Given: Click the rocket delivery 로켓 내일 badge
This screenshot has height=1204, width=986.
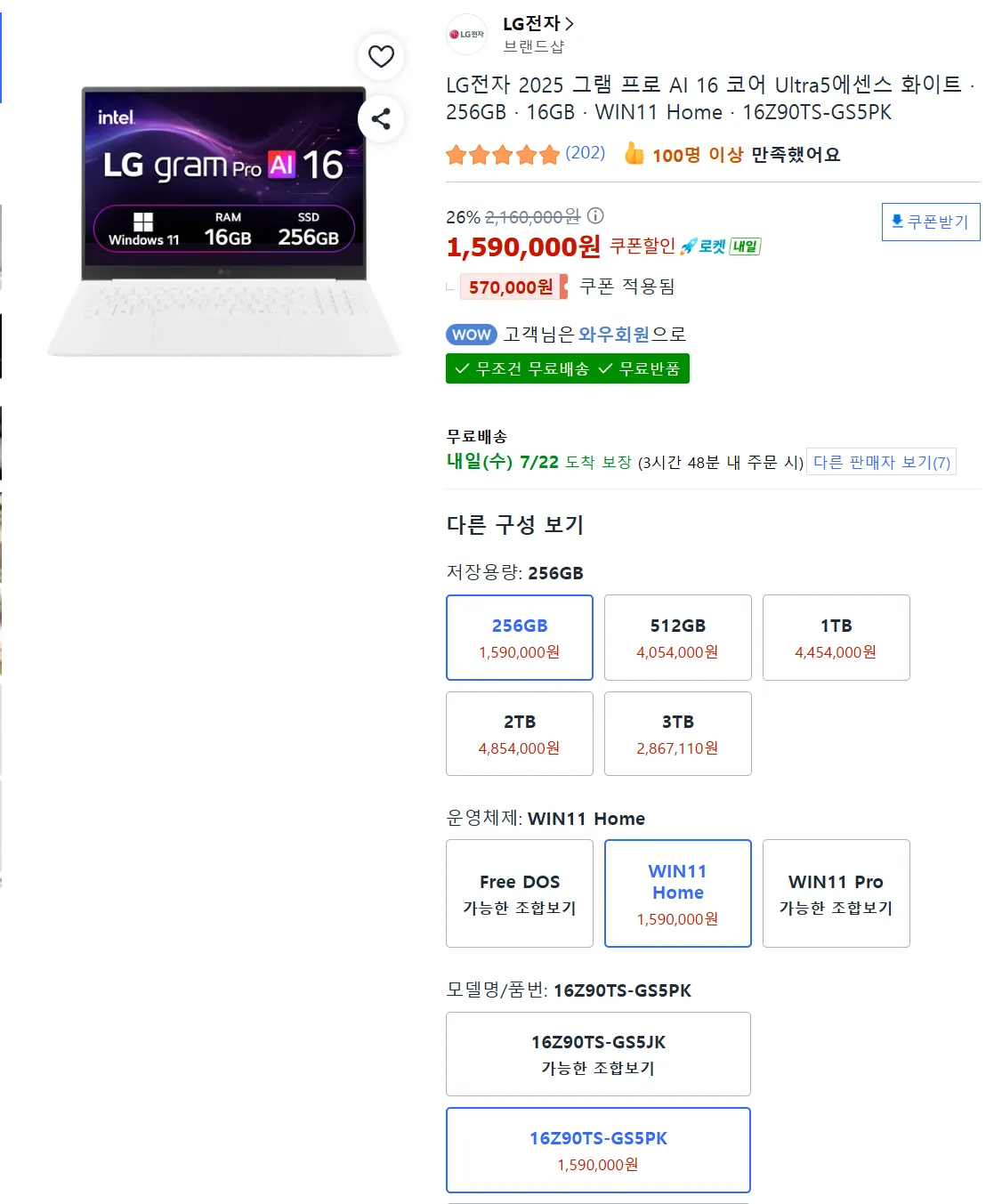Looking at the screenshot, I should (x=721, y=246).
